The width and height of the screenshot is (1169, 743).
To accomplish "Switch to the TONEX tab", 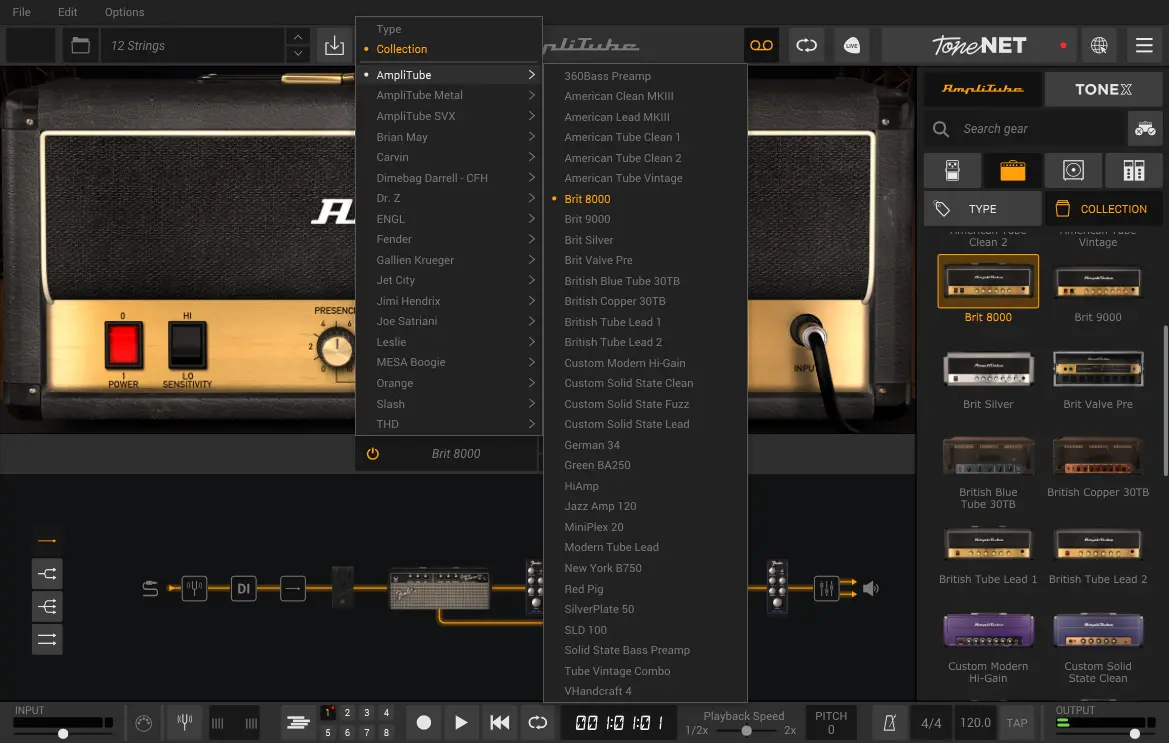I will [1103, 89].
